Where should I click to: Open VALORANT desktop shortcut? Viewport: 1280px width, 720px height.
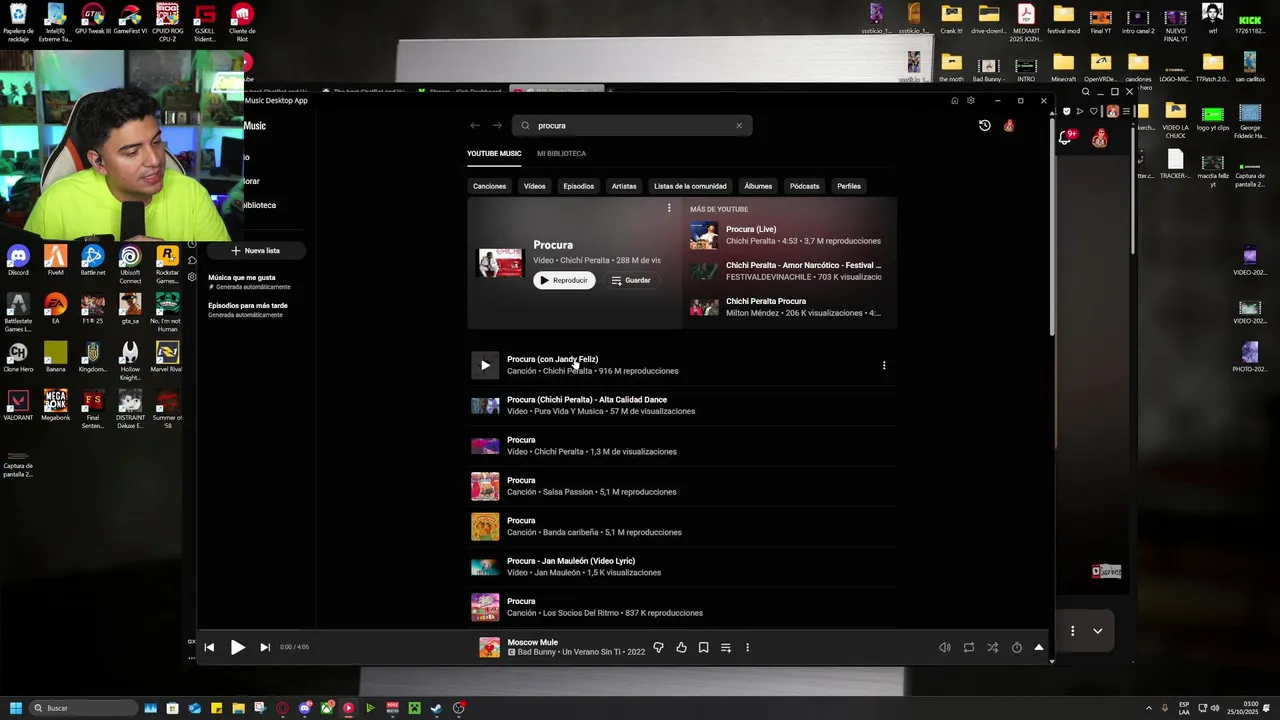[x=18, y=405]
